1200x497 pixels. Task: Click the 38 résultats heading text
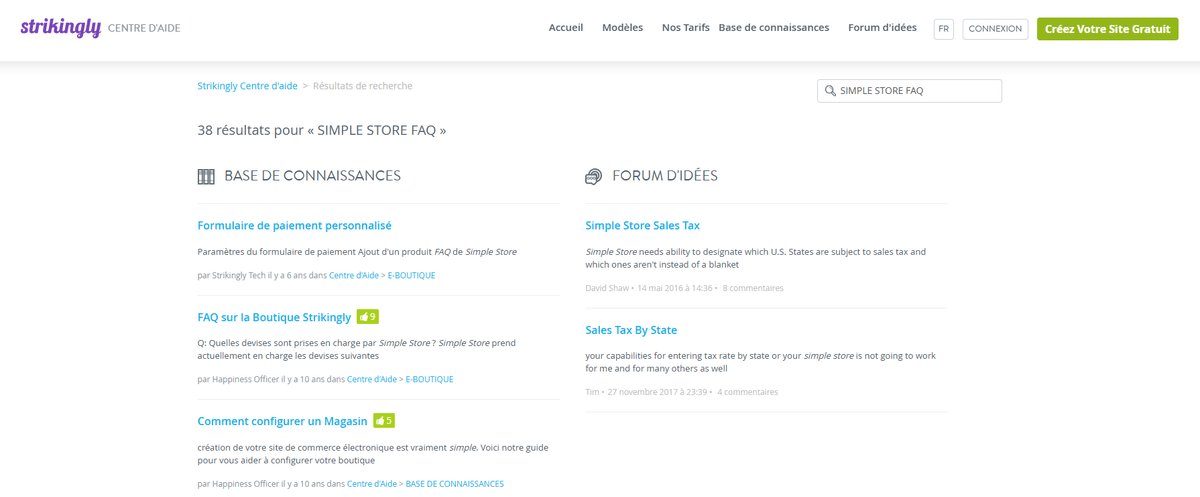pos(322,130)
